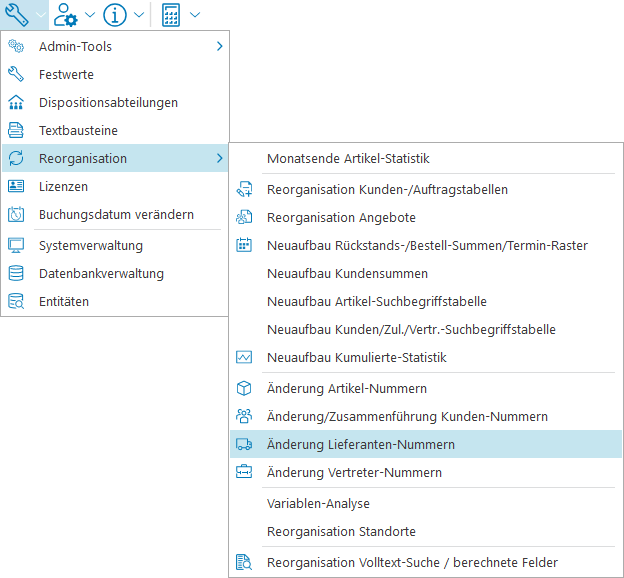Screen dimensions: 624x578
Task: Click the Lizenzen license card icon
Action: [x=16, y=186]
